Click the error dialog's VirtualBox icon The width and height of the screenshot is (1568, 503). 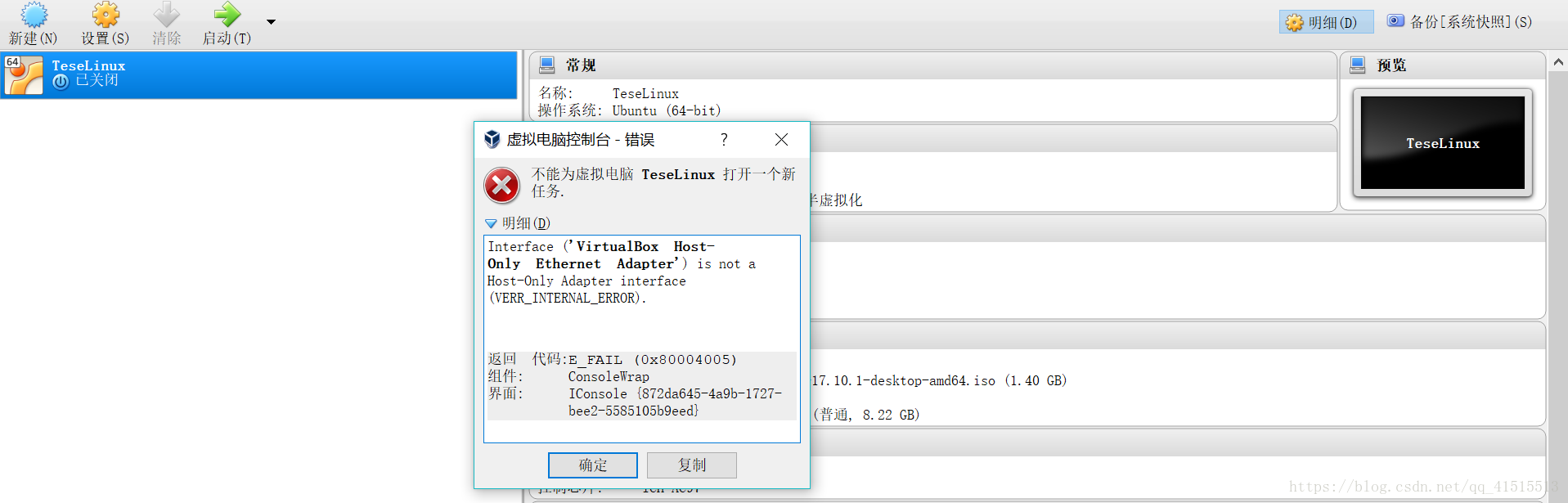[492, 139]
